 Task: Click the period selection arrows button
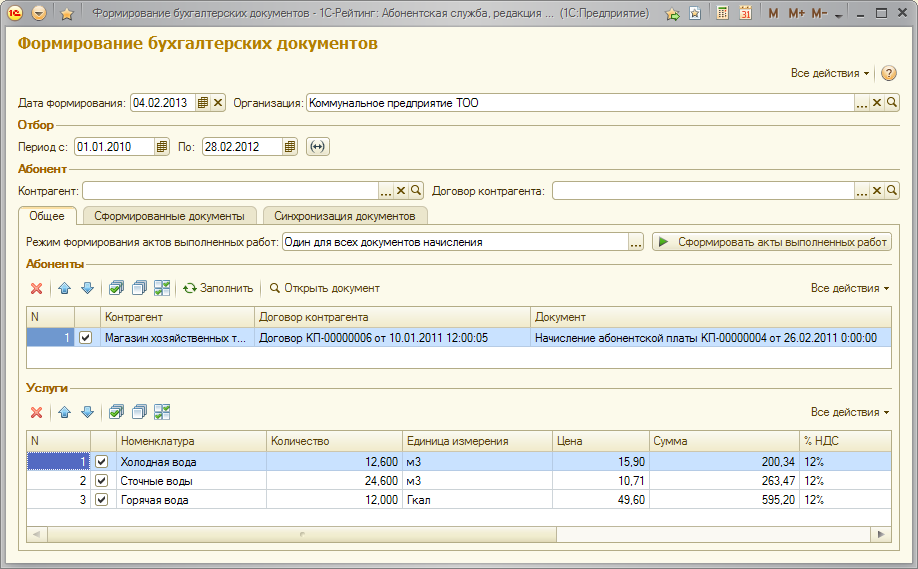tap(317, 147)
